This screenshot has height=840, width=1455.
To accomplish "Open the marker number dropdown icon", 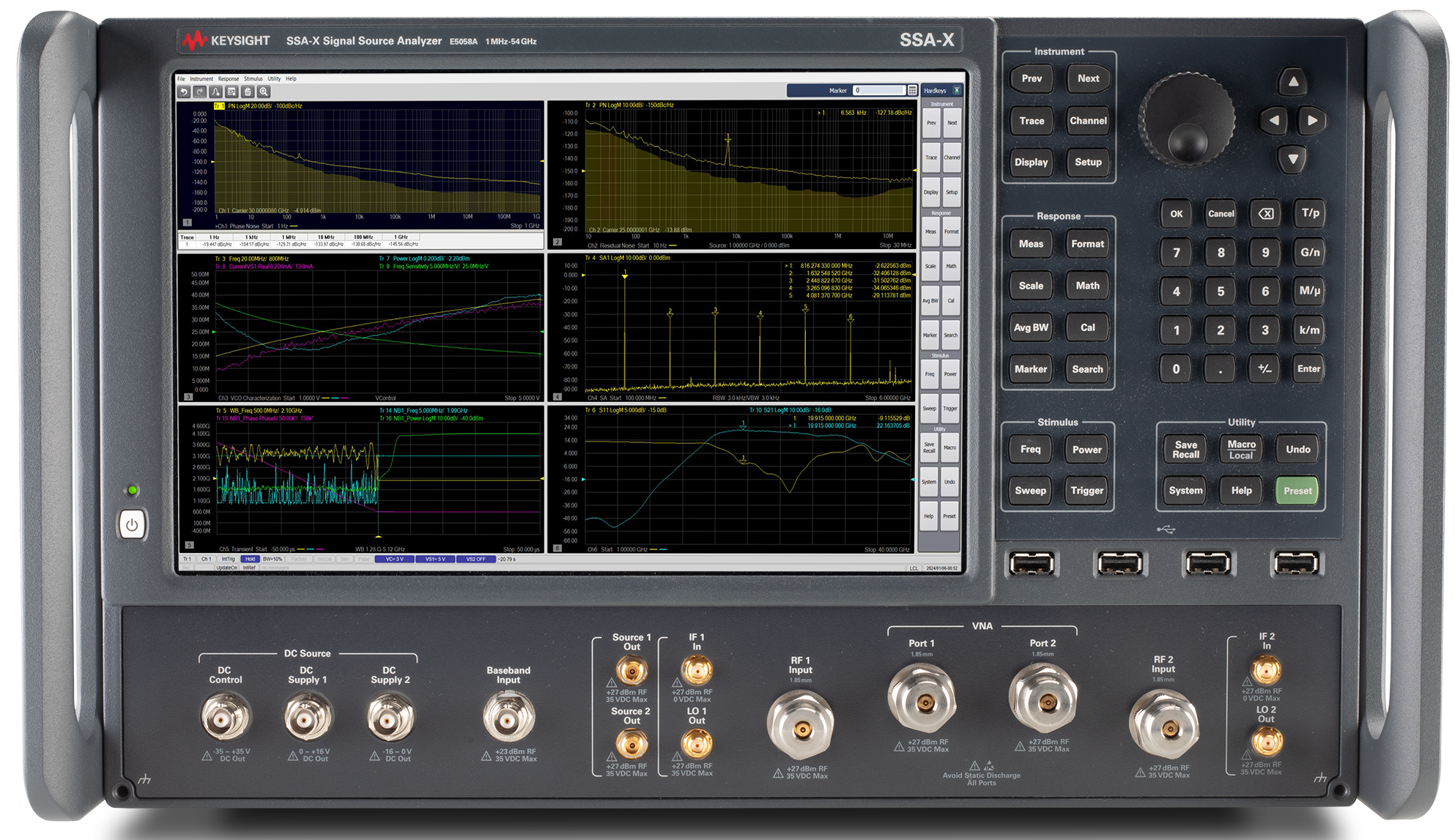I will coord(912,90).
